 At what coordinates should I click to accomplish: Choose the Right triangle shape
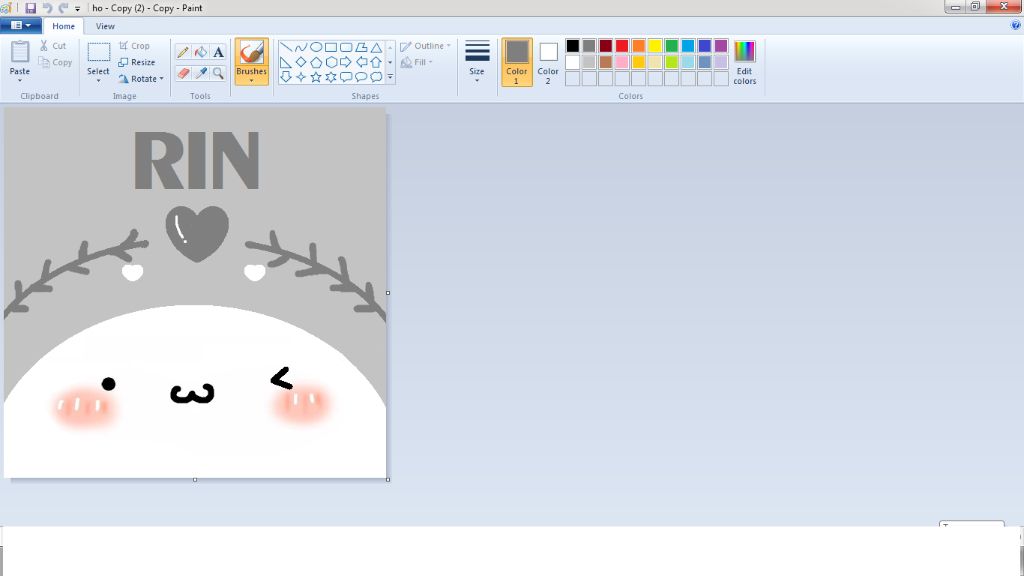pos(285,62)
